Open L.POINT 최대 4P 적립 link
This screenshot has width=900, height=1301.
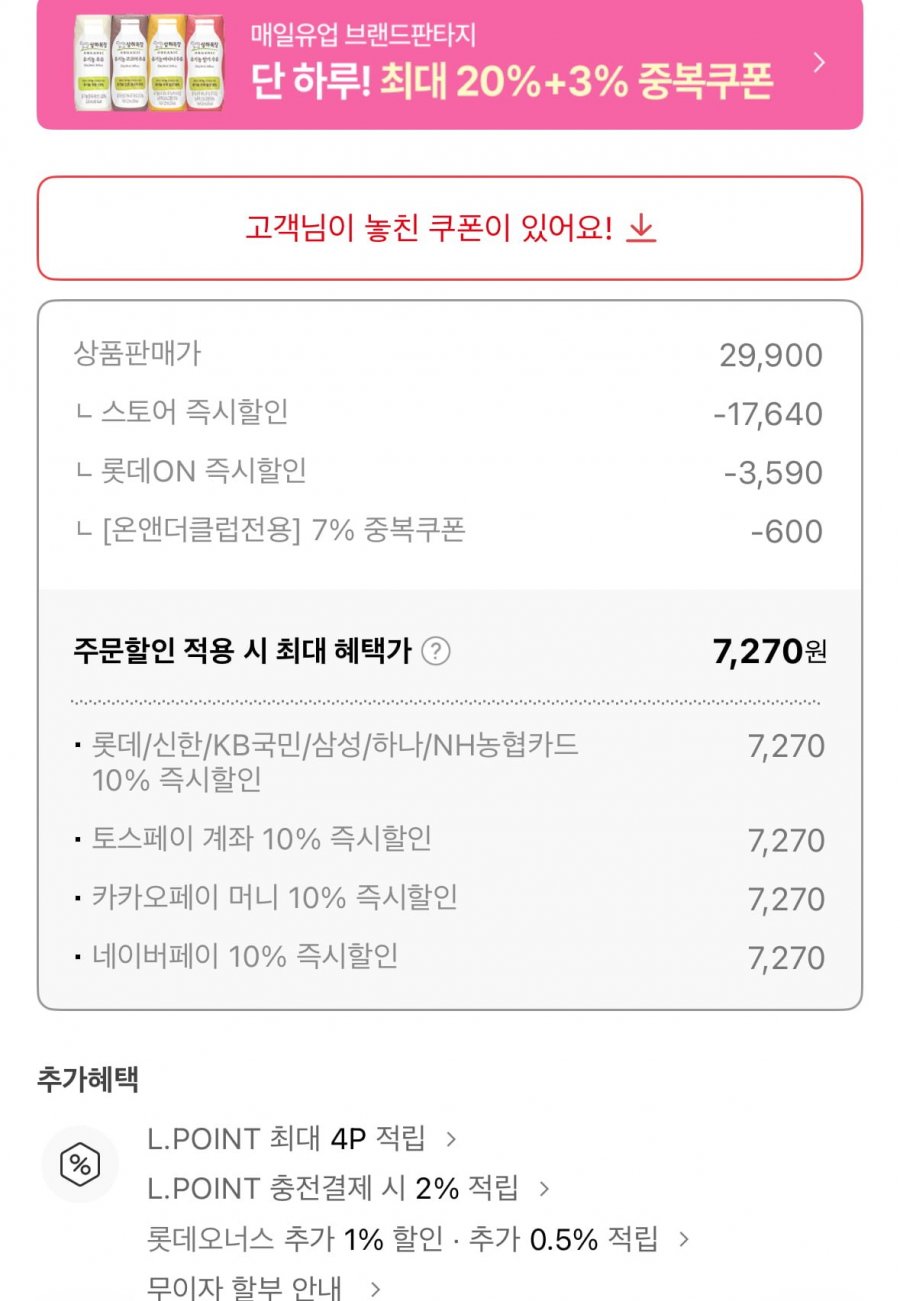click(286, 1138)
